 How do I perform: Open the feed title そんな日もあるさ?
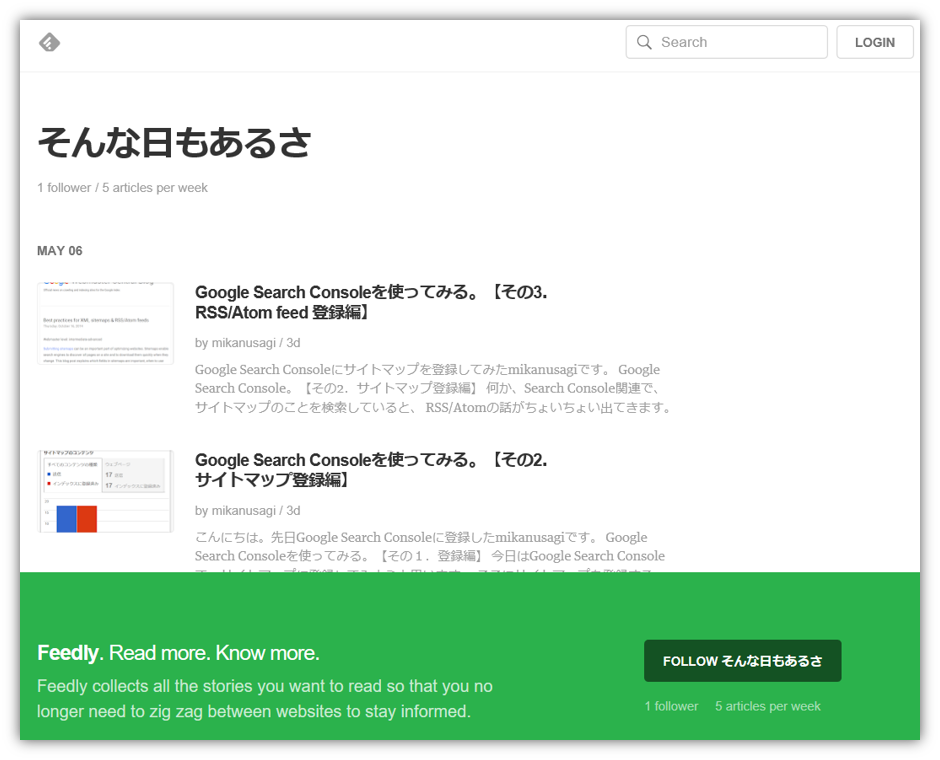coord(174,143)
